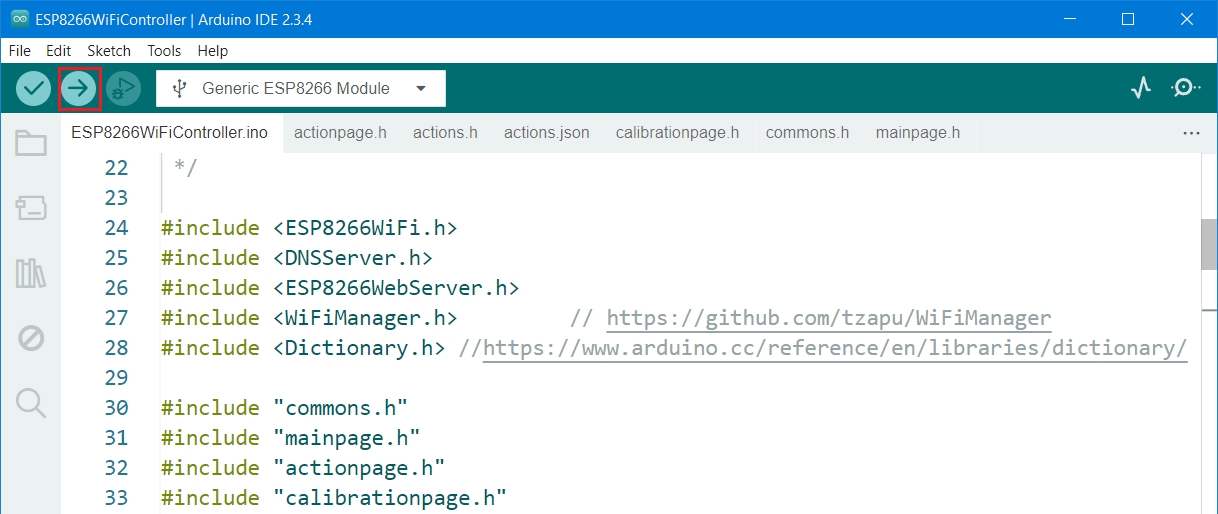Open the Sketchbook folder sidebar panel
1218x514 pixels.
pyautogui.click(x=31, y=144)
